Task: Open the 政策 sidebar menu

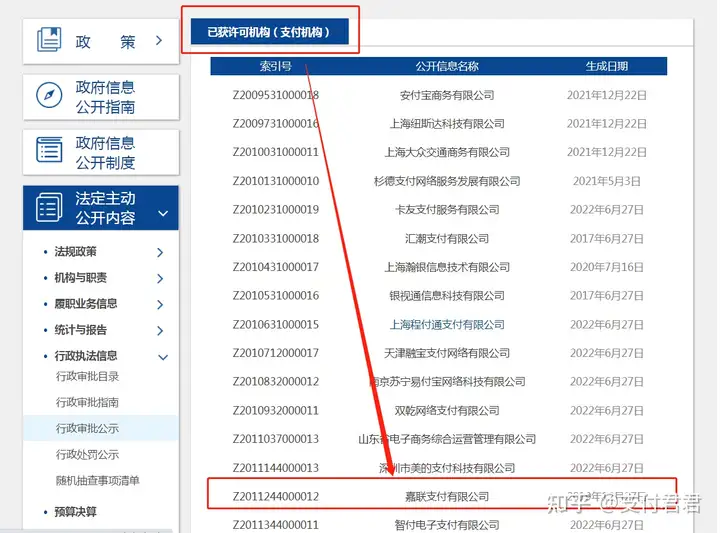Action: [x=101, y=41]
